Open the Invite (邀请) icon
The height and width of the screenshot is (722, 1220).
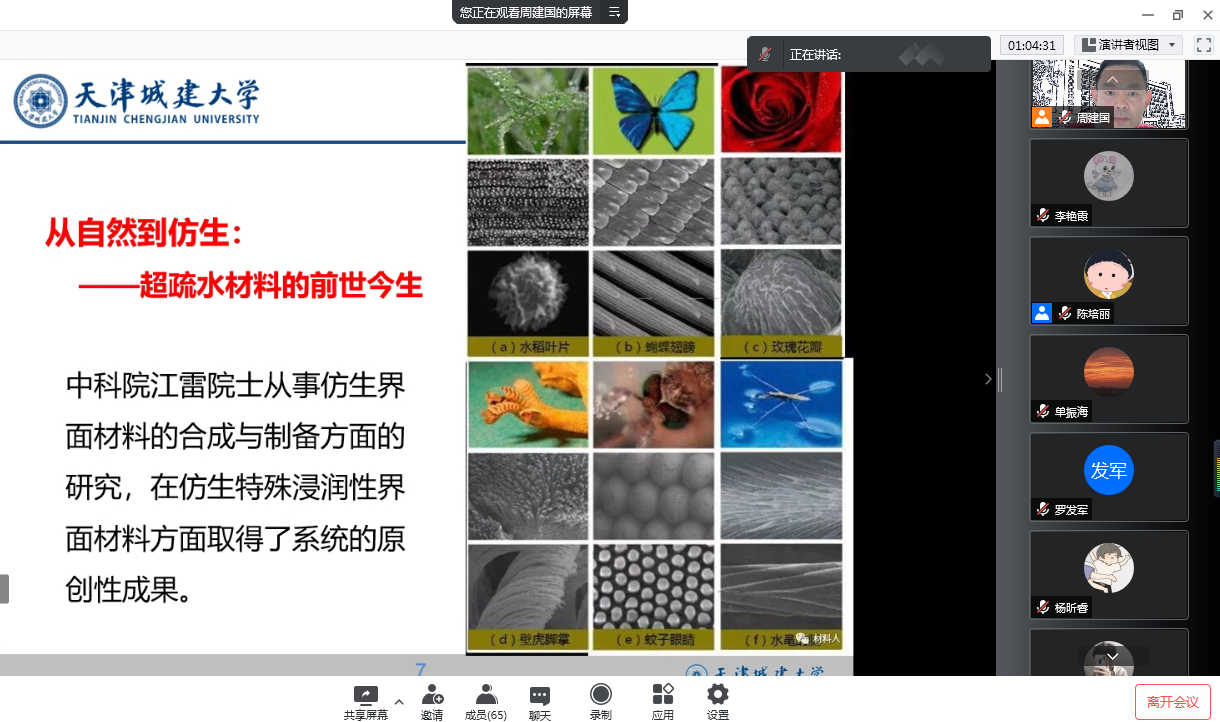[432, 695]
